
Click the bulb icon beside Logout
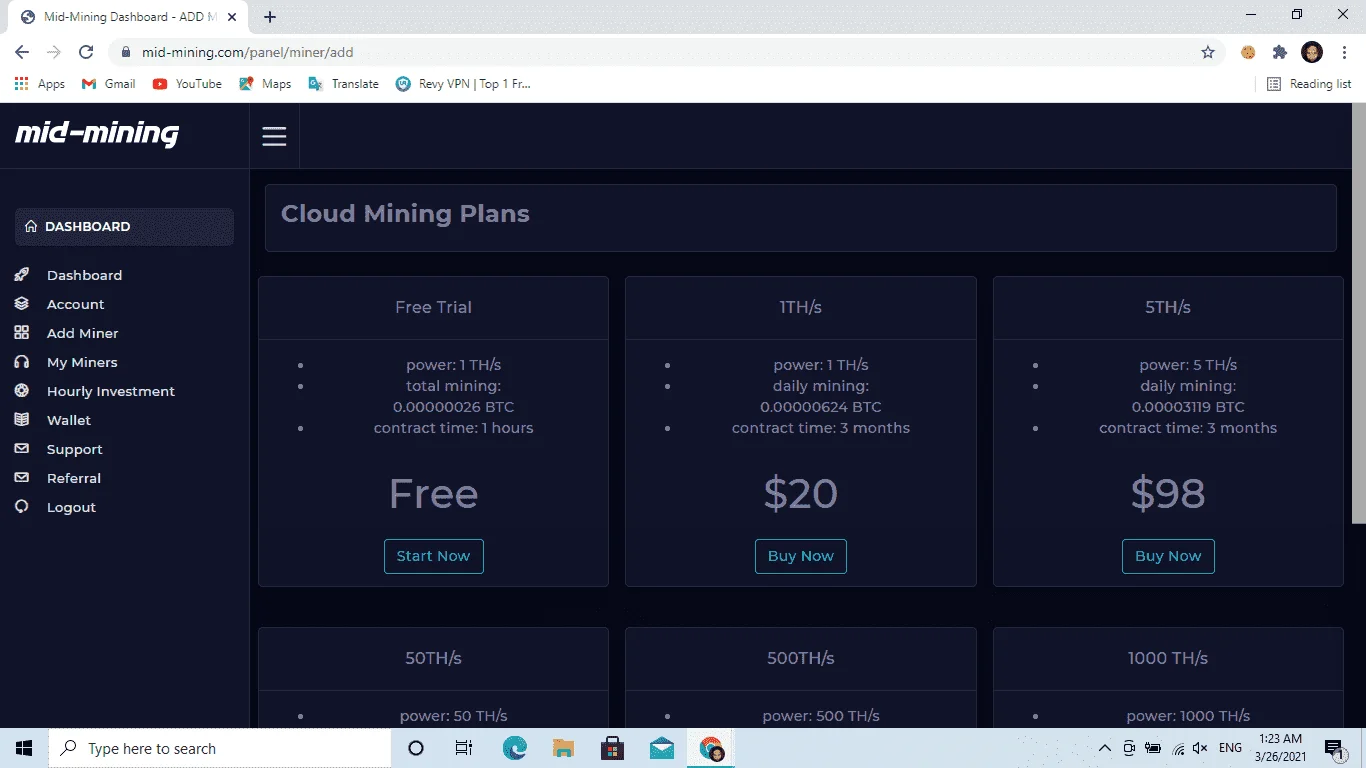click(22, 507)
